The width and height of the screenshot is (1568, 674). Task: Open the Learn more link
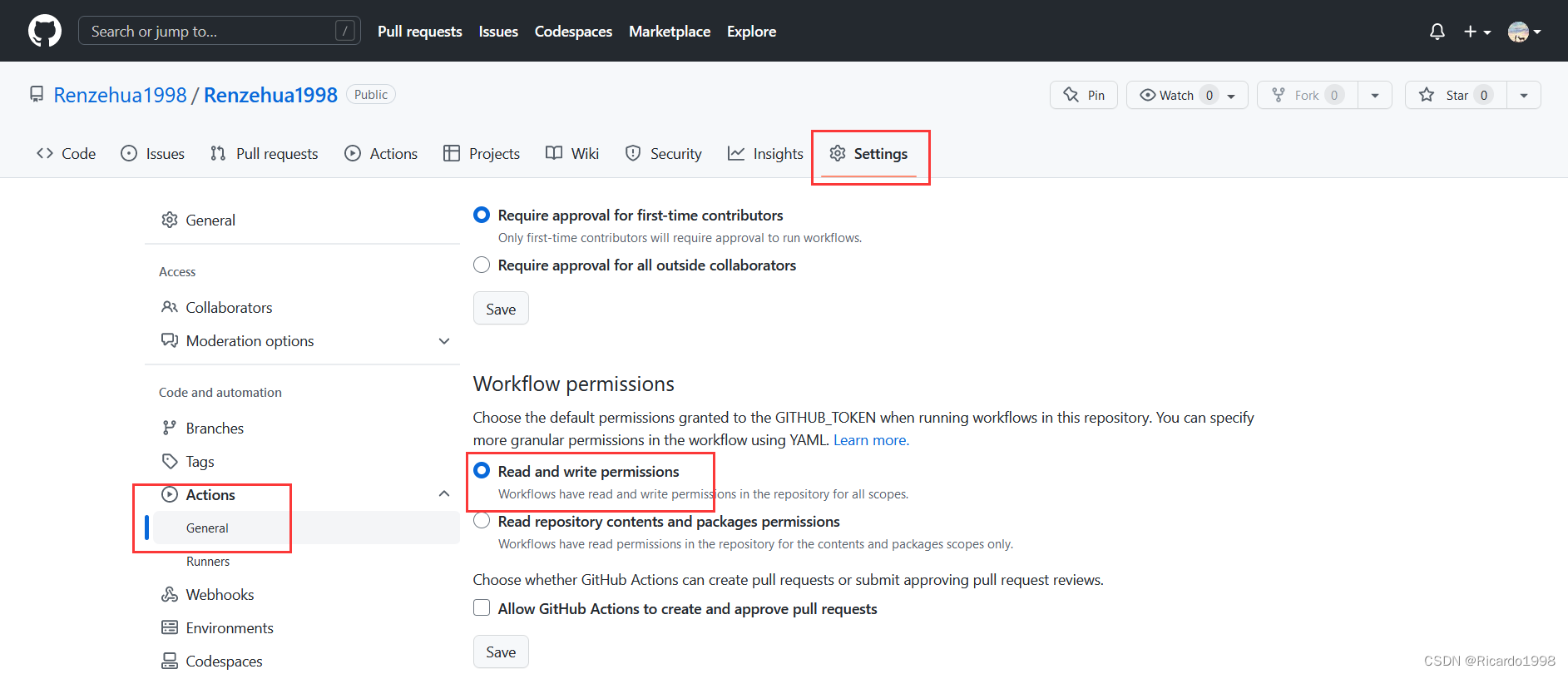point(871,440)
